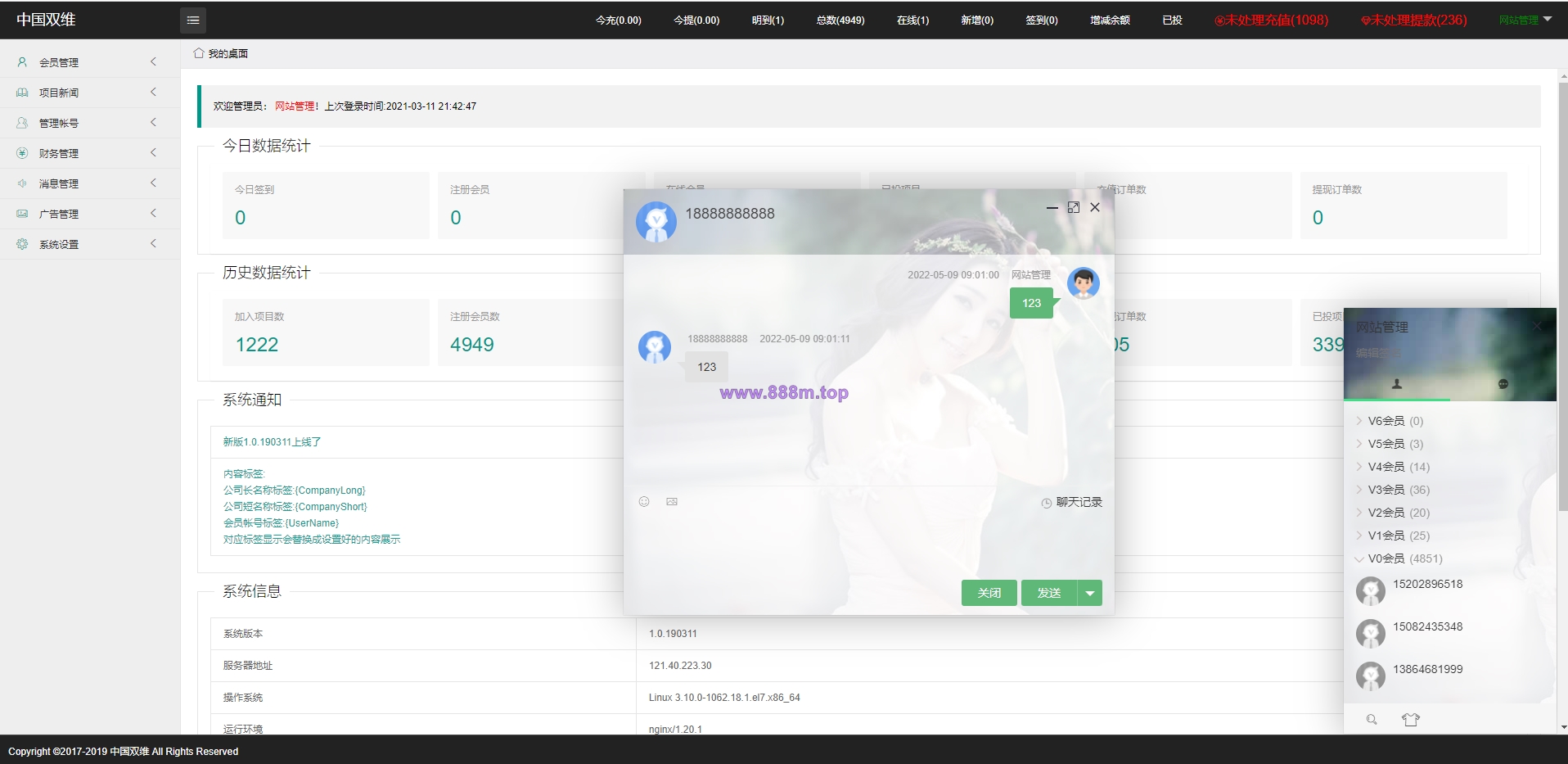Viewport: 1568px width, 764px height.
Task: Click the ad management image icon
Action: [22, 214]
